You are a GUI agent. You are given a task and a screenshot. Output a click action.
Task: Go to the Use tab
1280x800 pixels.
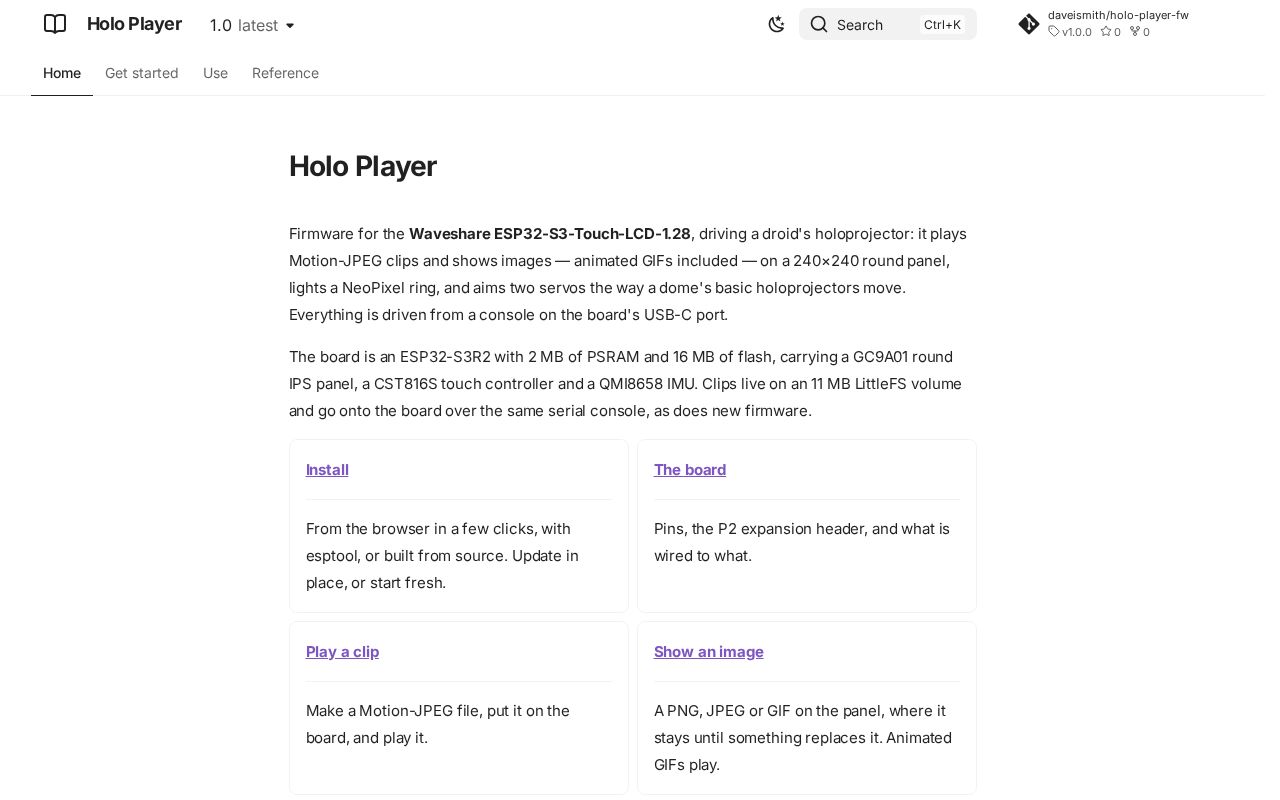(215, 73)
